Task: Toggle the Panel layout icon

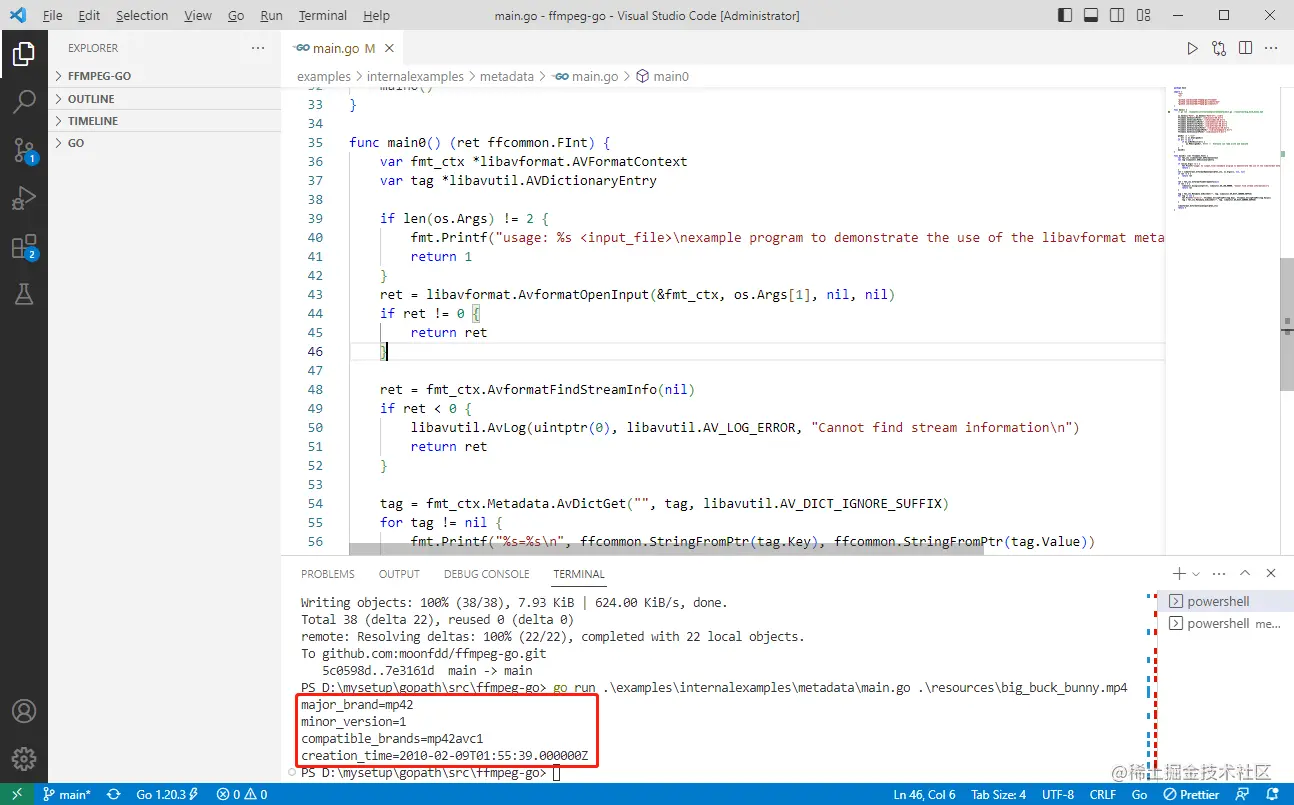Action: (1091, 16)
